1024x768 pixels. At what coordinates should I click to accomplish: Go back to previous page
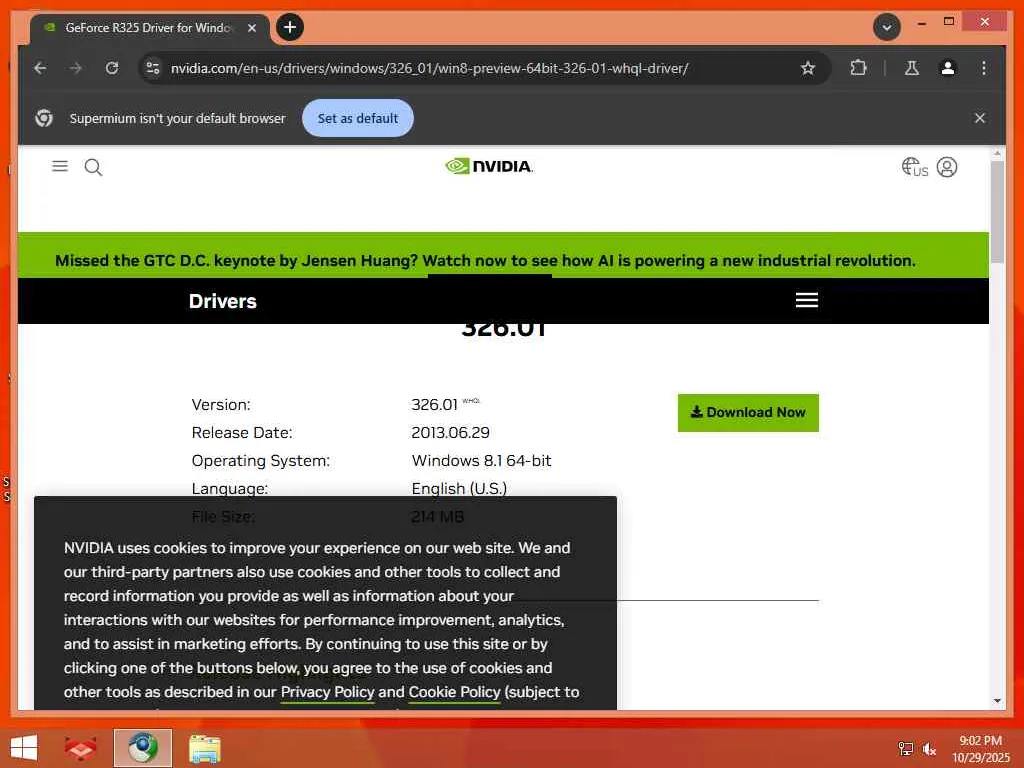click(40, 68)
